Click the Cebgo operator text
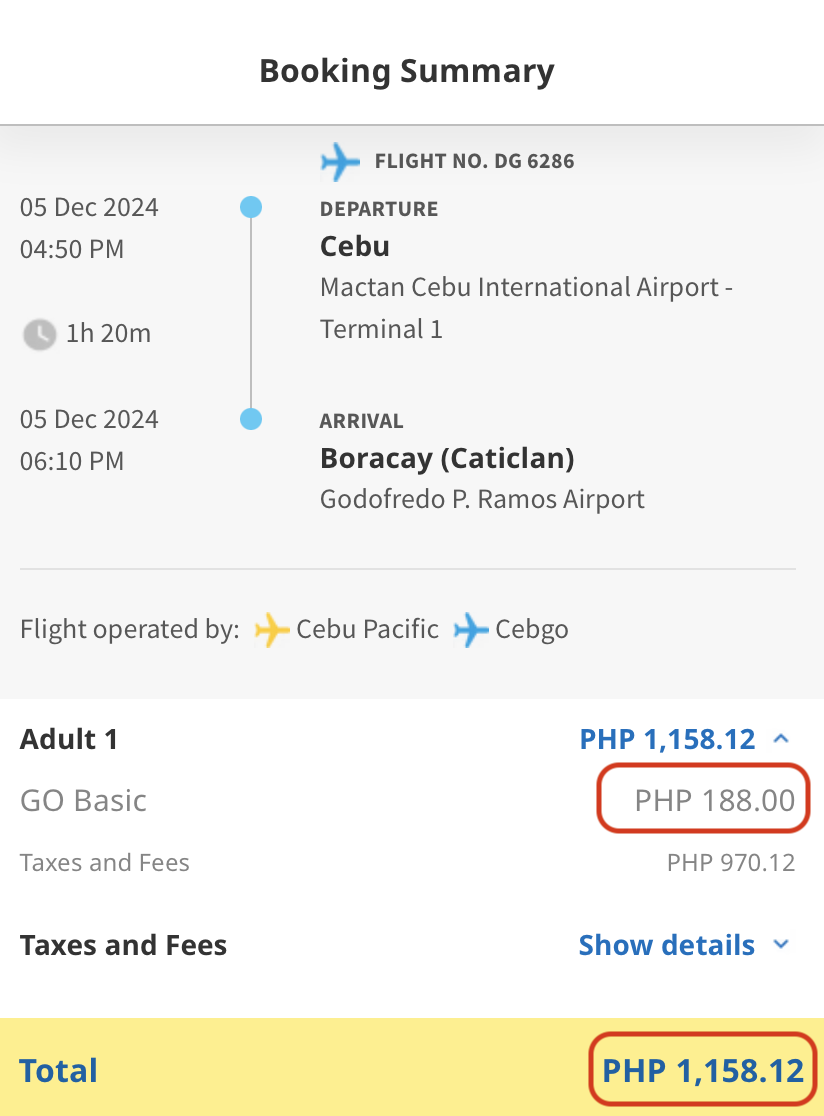Image resolution: width=824 pixels, height=1116 pixels. 532,630
